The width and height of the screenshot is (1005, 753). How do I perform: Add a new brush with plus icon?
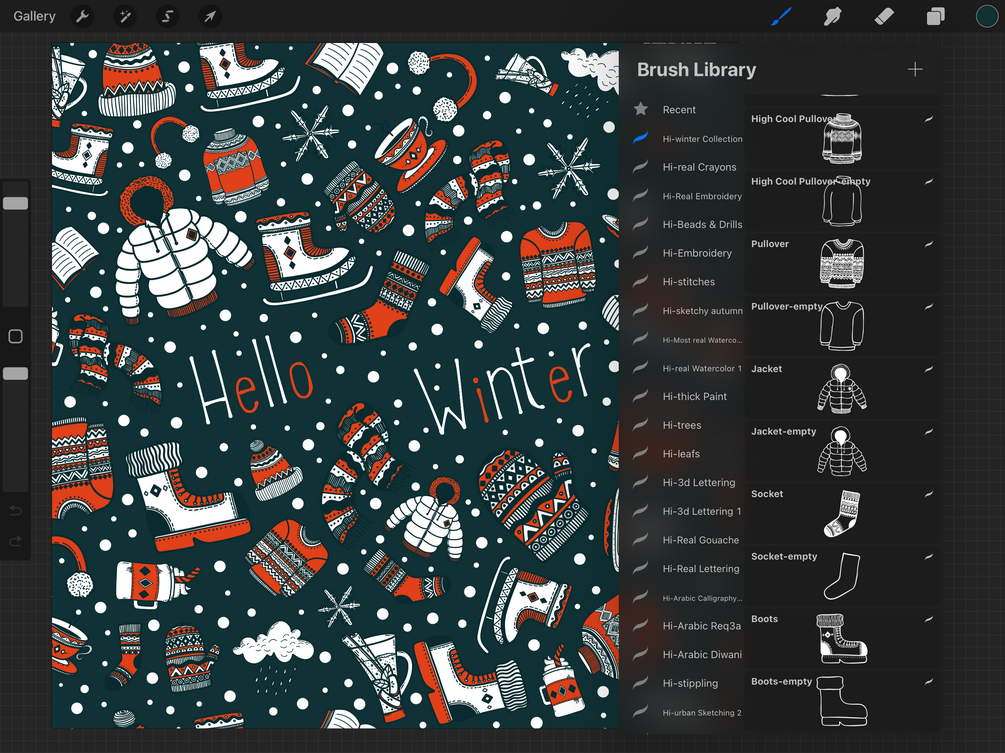(915, 69)
